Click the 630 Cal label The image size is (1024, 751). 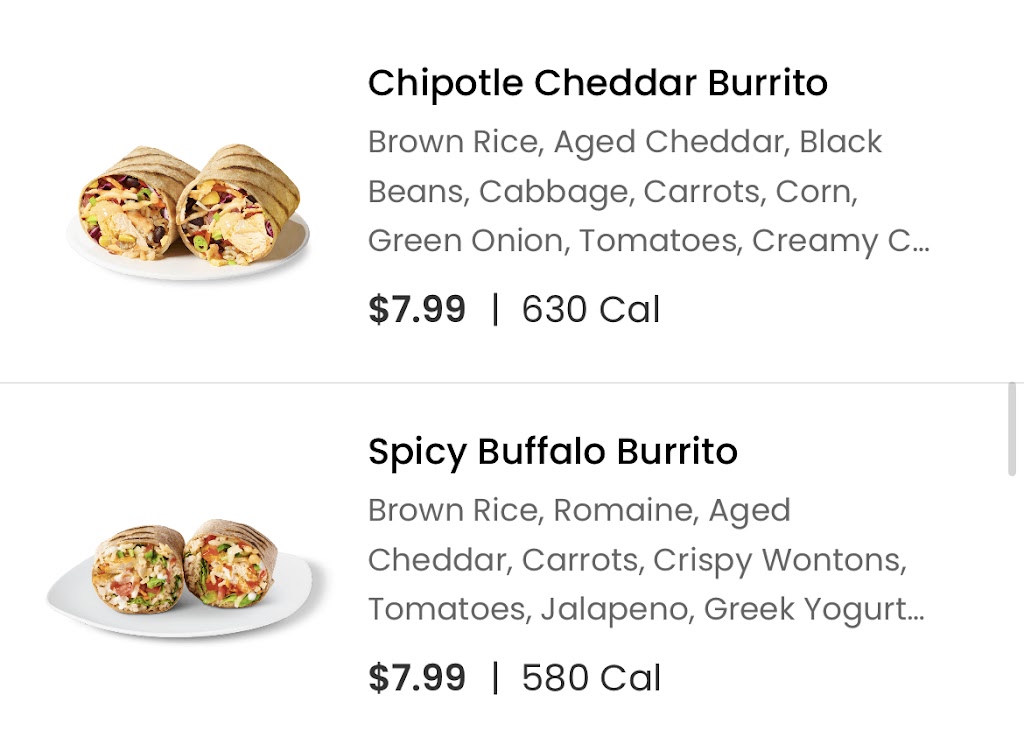tap(590, 309)
